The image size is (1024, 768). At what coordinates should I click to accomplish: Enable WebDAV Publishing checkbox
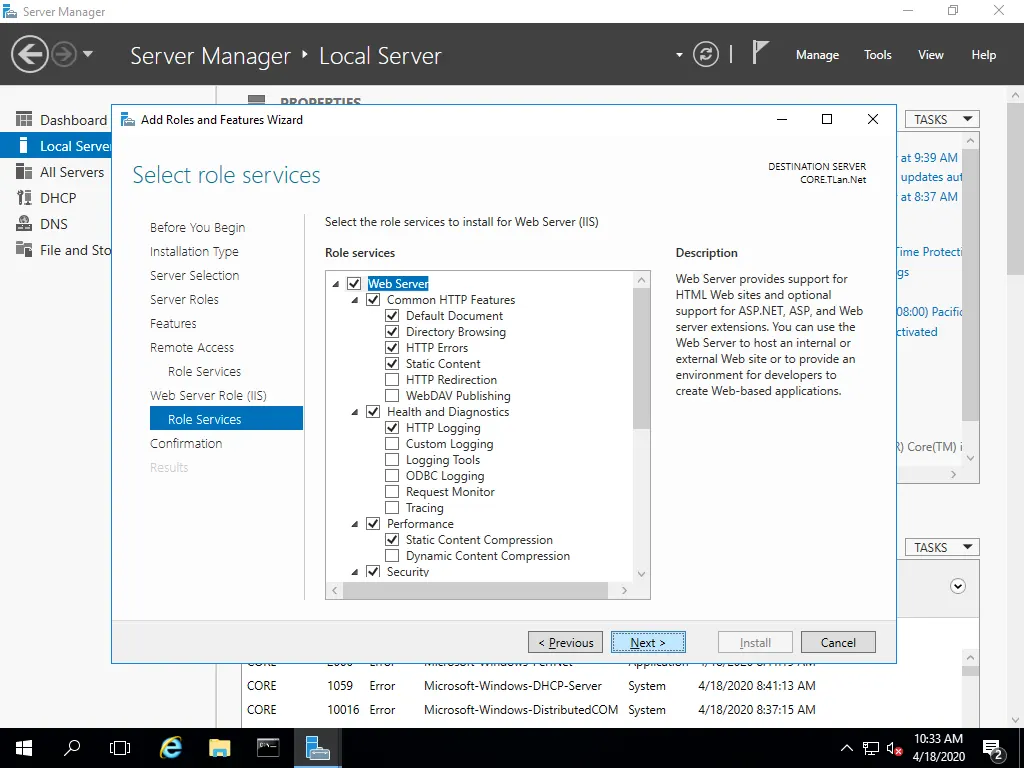(392, 396)
